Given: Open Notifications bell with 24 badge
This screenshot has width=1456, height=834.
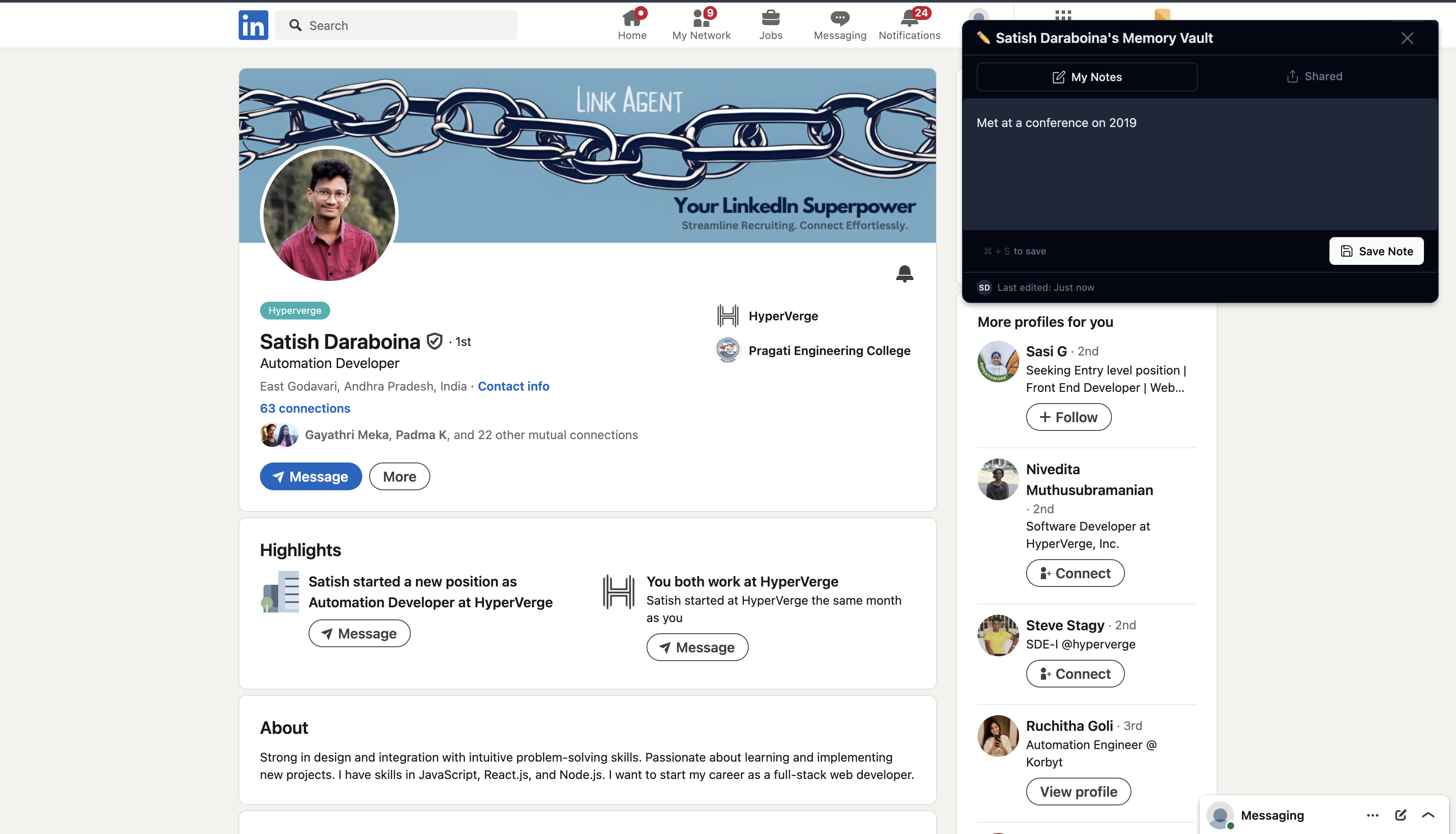Looking at the screenshot, I should (909, 25).
